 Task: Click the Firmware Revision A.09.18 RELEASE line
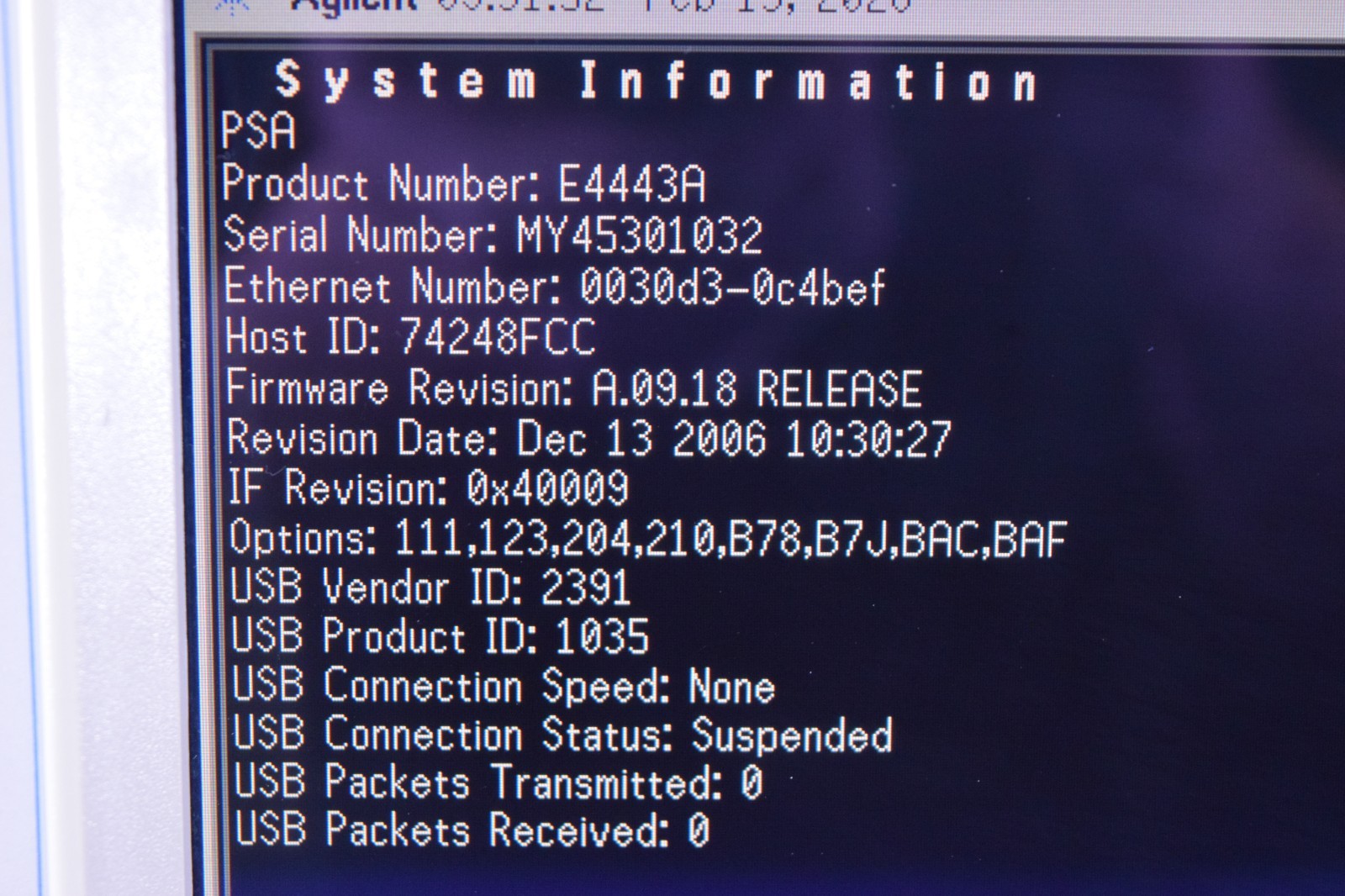click(x=574, y=388)
